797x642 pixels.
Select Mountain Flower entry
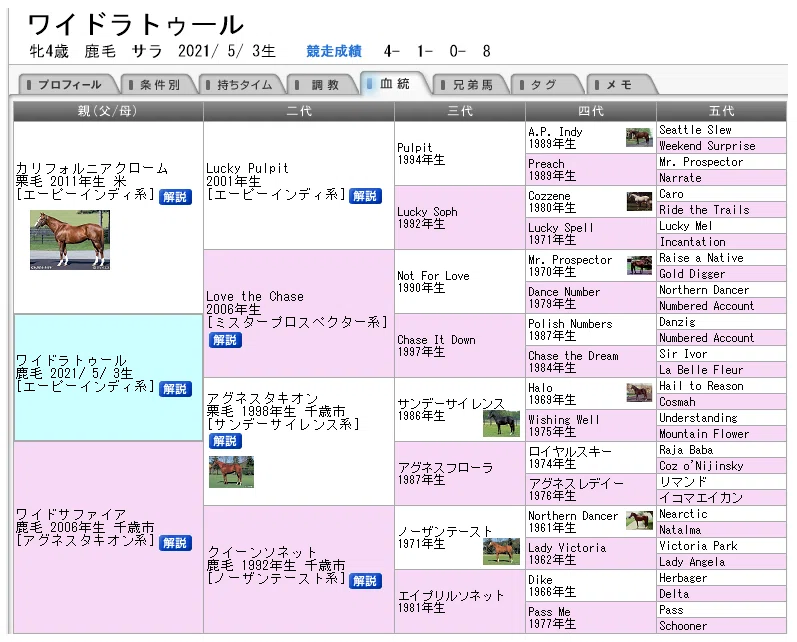pyautogui.click(x=721, y=434)
